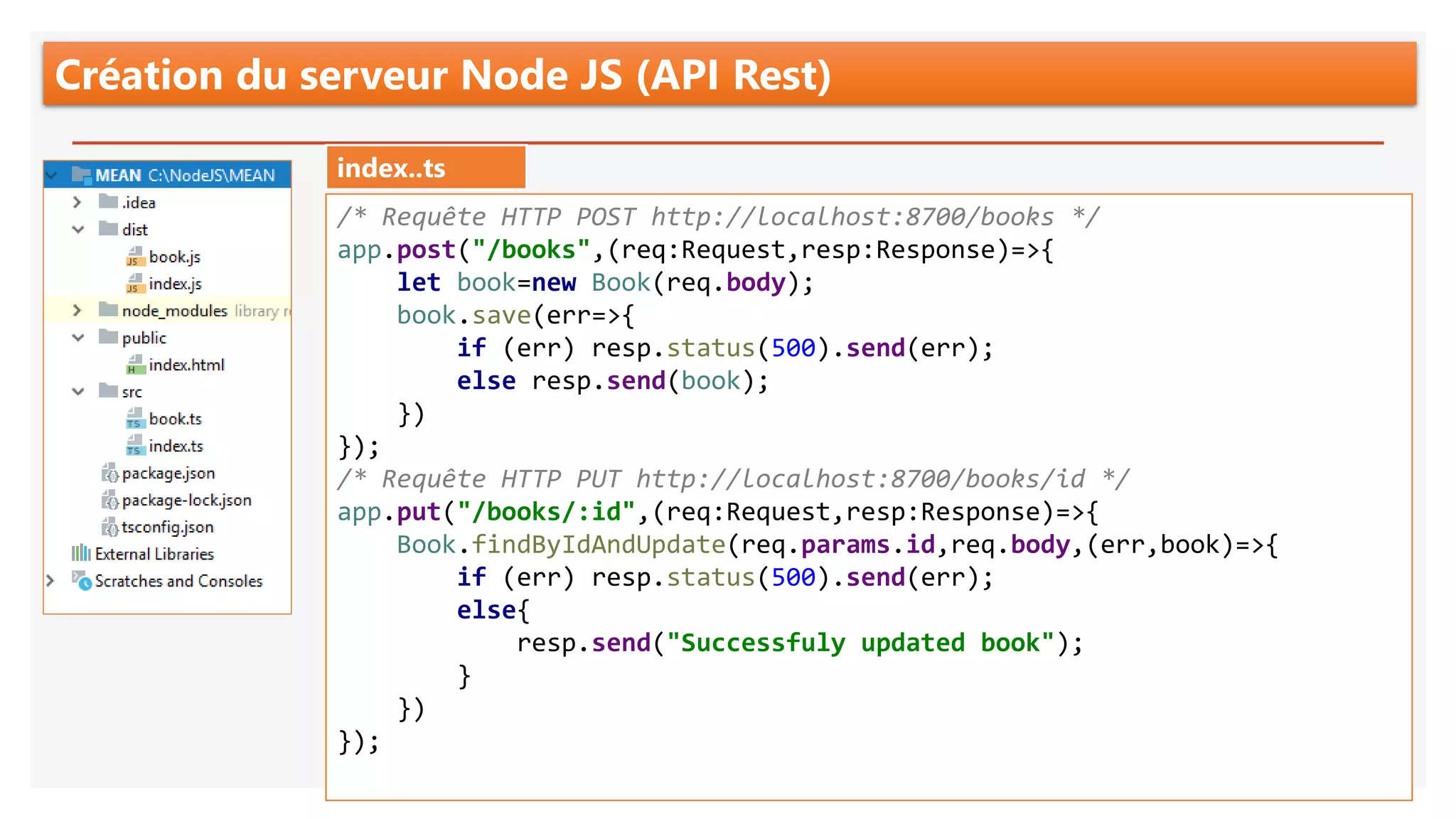Click the index.ts TypeScript file icon
Viewport: 1456px width, 819px height.
coord(135,445)
